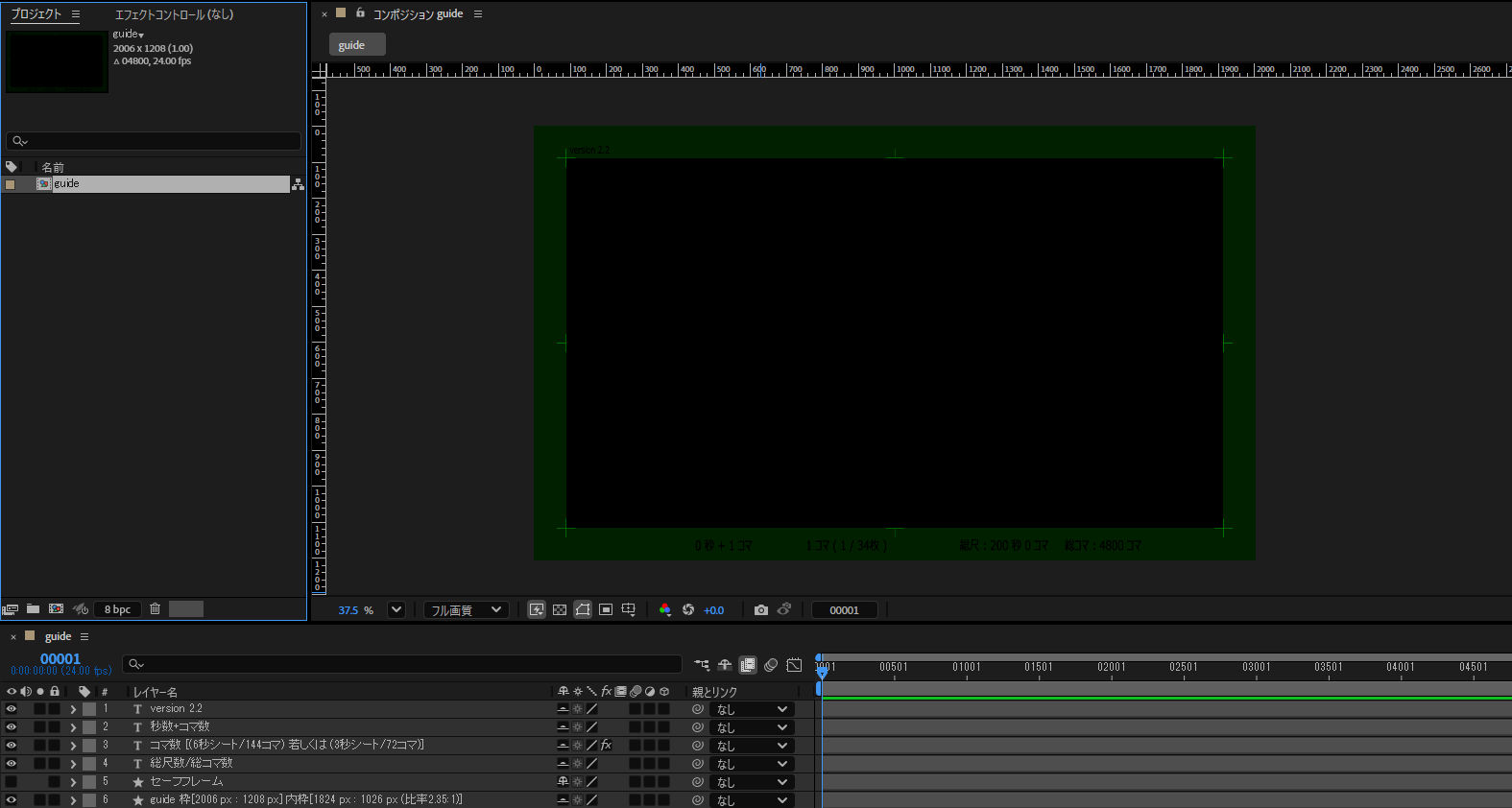
Task: Delete selected project item with trash icon
Action: [155, 609]
